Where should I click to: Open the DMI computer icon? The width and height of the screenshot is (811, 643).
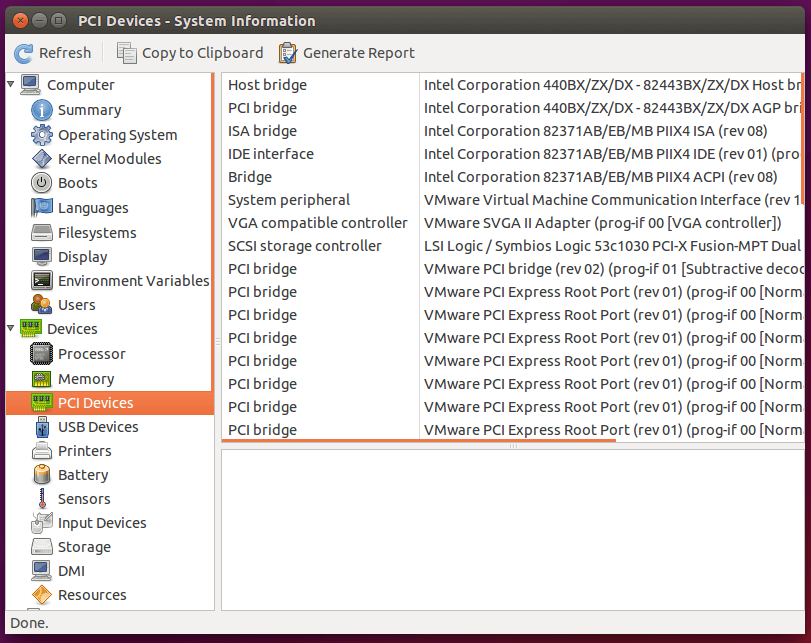pos(42,571)
